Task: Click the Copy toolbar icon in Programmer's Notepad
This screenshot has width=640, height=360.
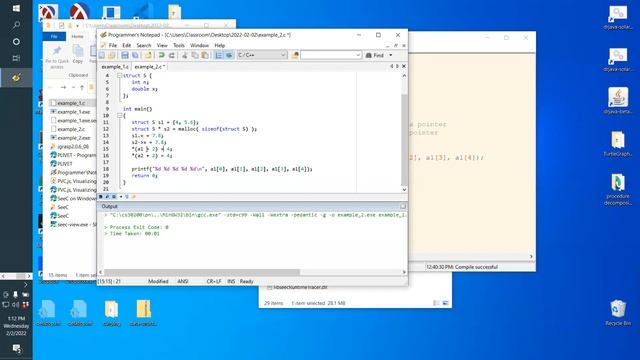Action: tap(195, 55)
